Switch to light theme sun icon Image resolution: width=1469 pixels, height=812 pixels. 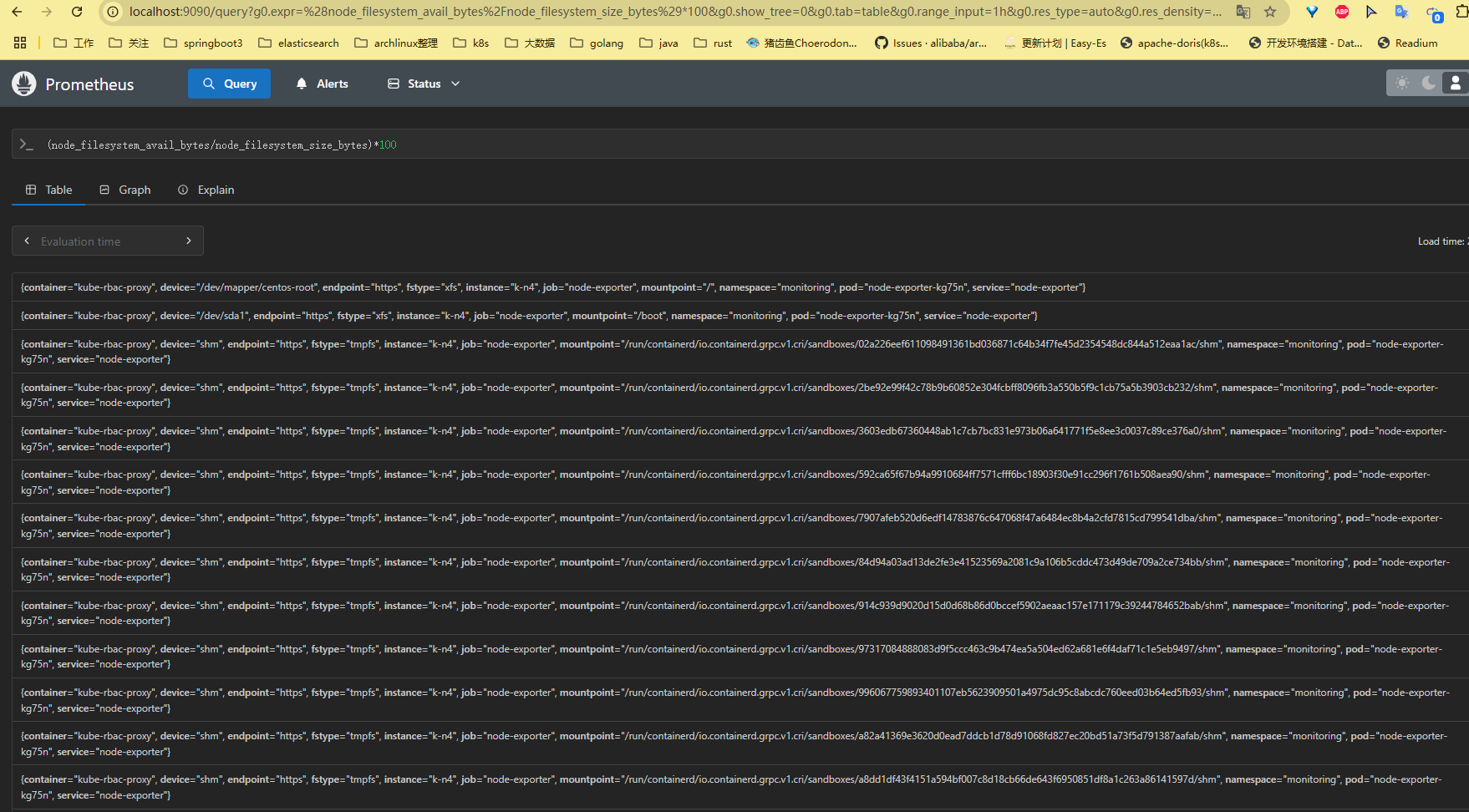pos(1402,83)
